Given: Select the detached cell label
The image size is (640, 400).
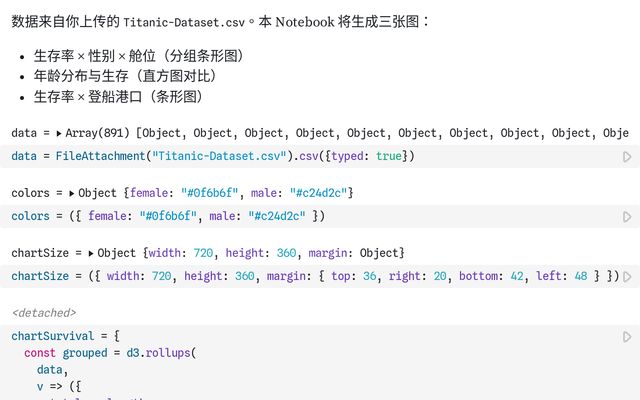Looking at the screenshot, I should pos(44,313).
